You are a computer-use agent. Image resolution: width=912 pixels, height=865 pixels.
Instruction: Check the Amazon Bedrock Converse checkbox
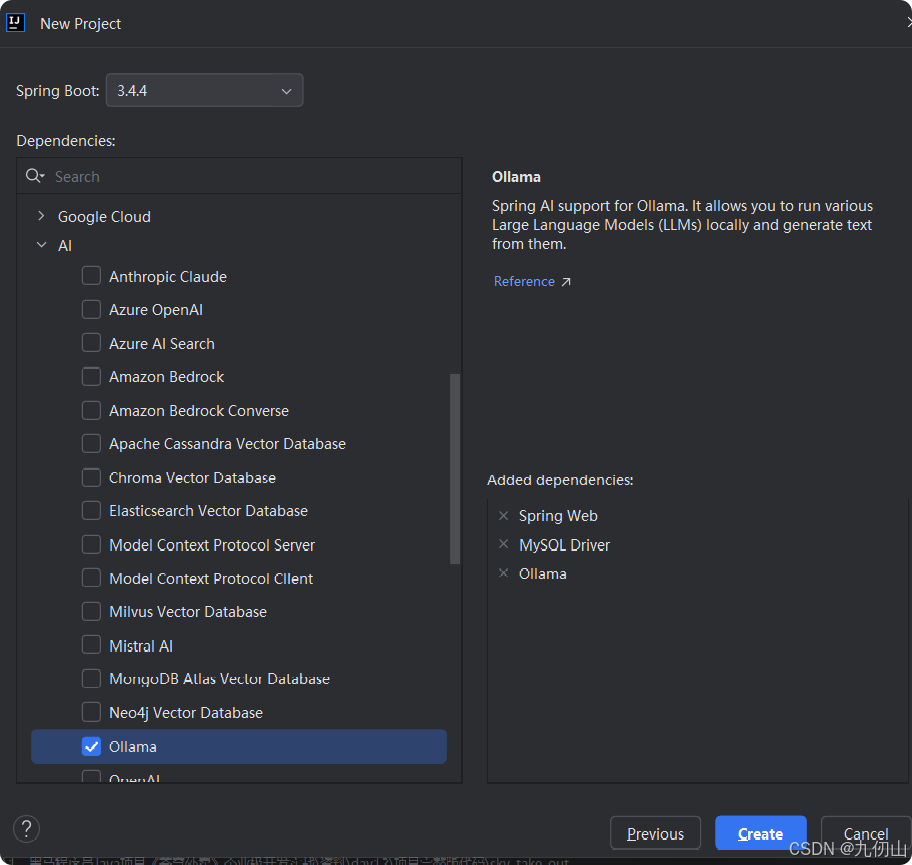coord(91,410)
